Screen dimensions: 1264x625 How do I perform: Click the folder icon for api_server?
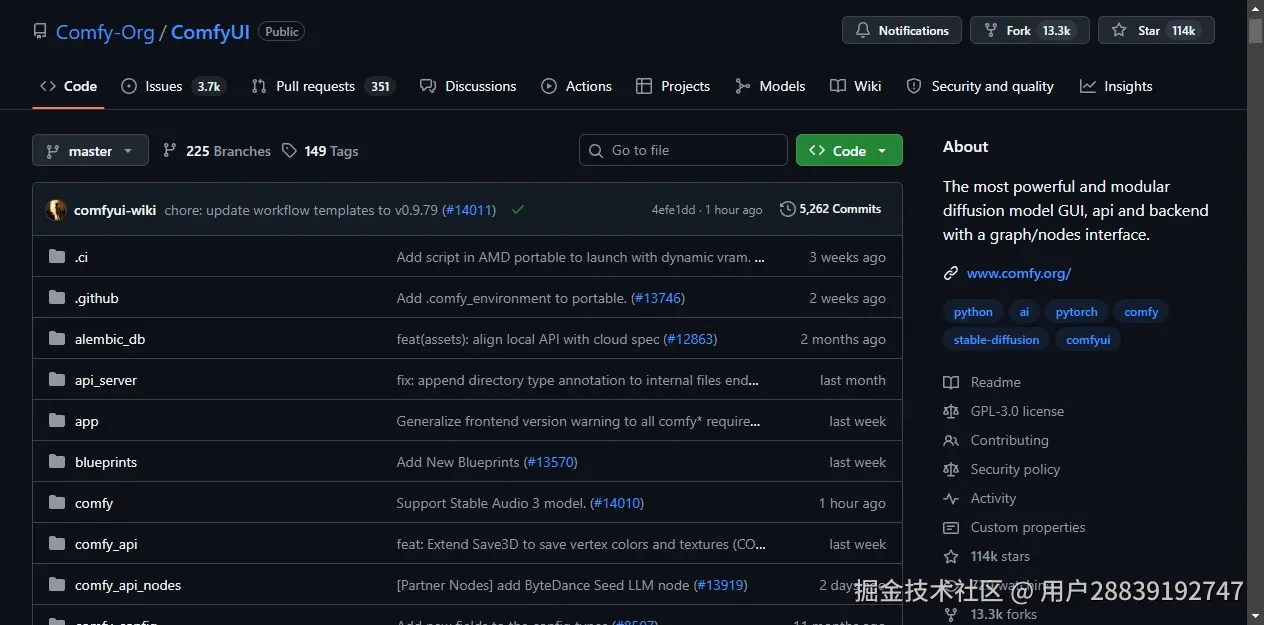[57, 380]
